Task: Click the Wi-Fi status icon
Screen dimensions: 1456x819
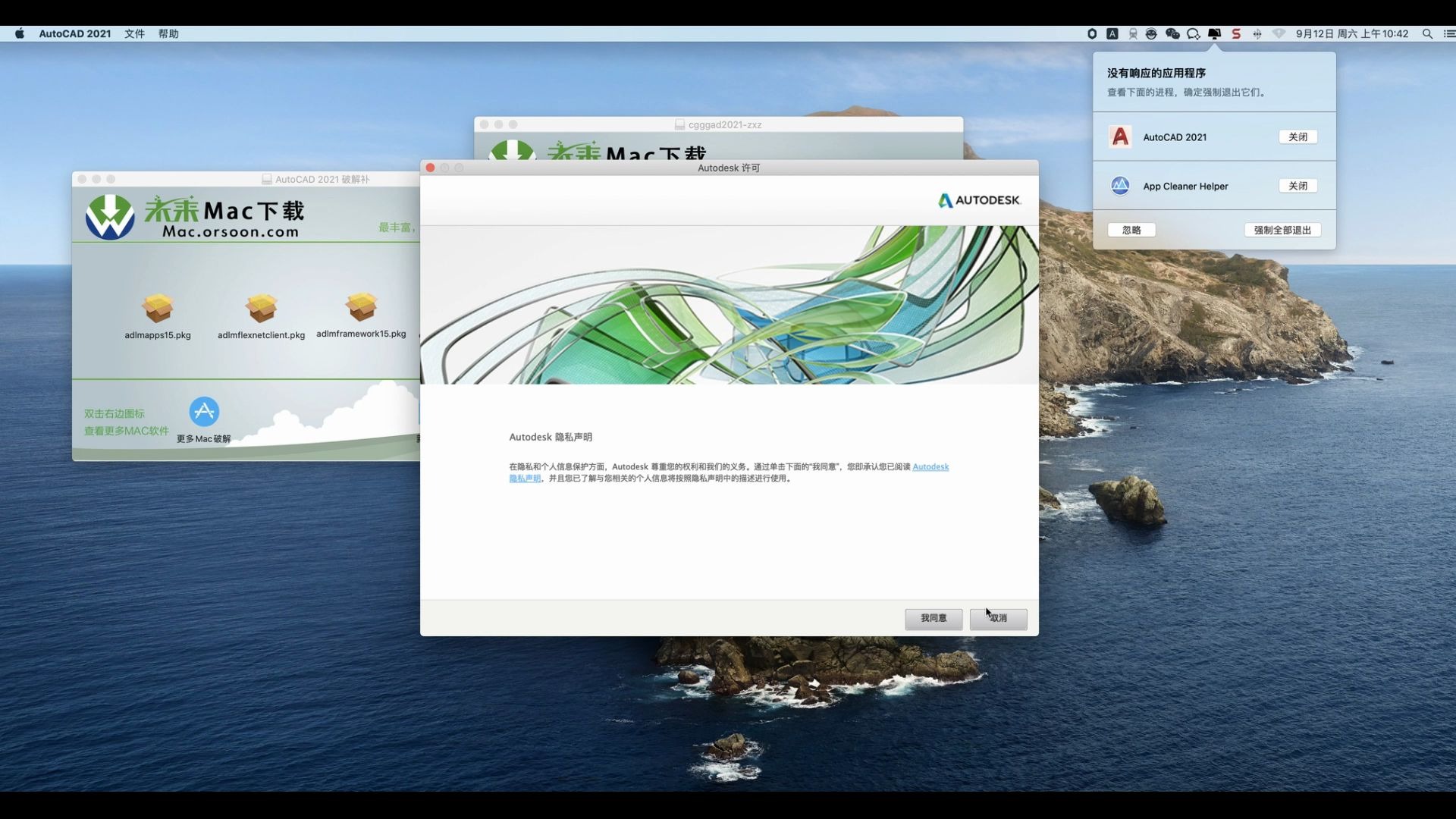Action: coord(1279,34)
